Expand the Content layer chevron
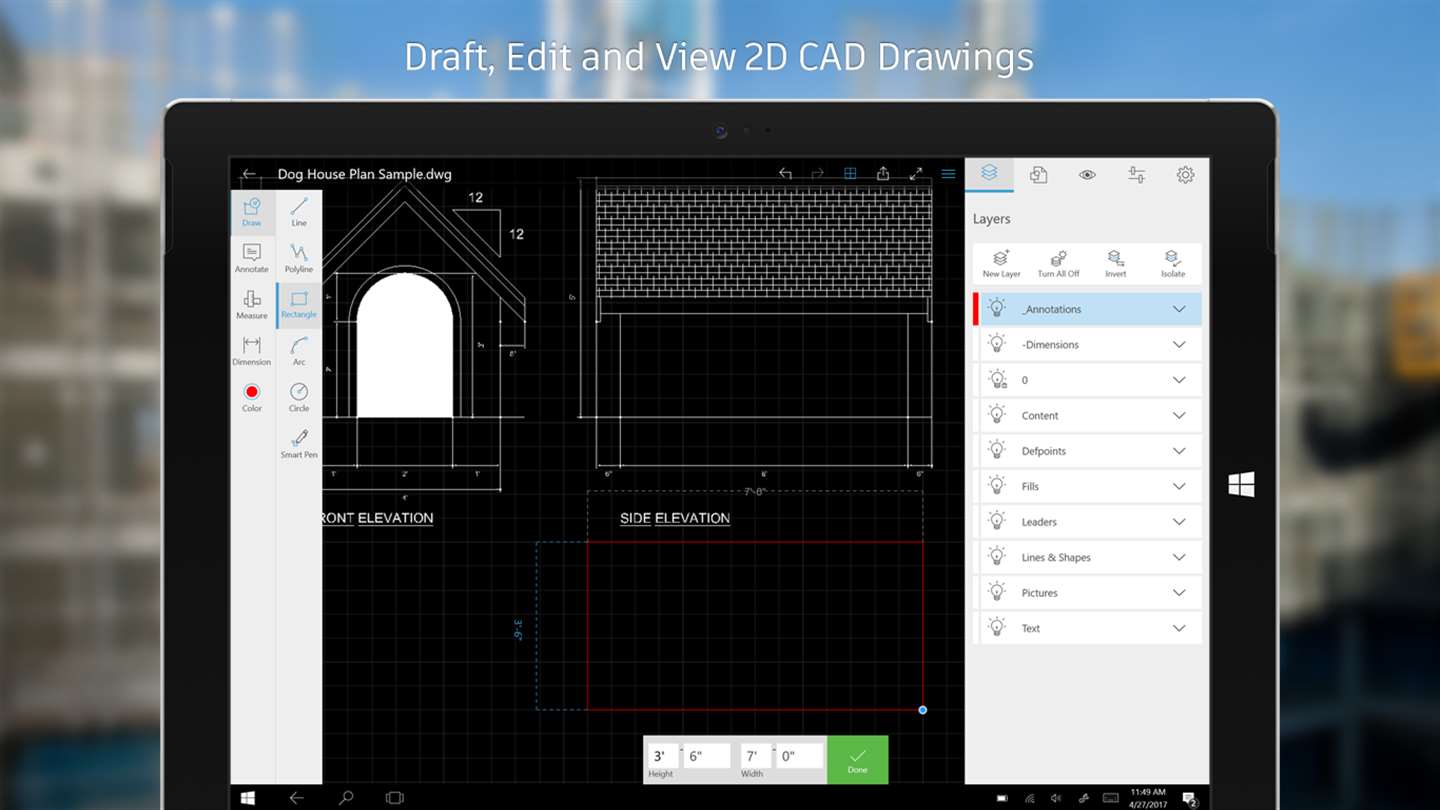 (x=1179, y=415)
